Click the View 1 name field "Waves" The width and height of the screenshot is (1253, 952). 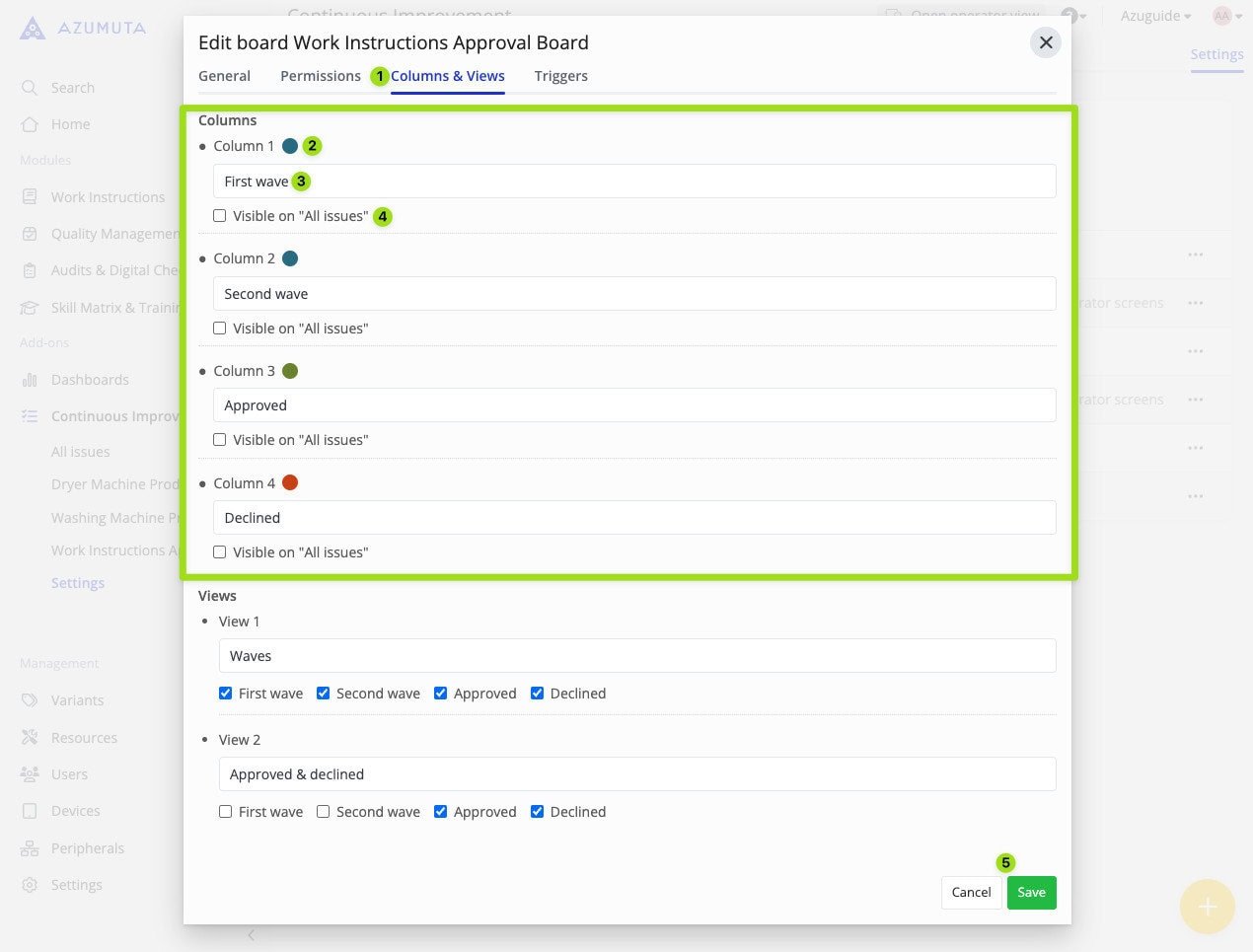coord(636,656)
